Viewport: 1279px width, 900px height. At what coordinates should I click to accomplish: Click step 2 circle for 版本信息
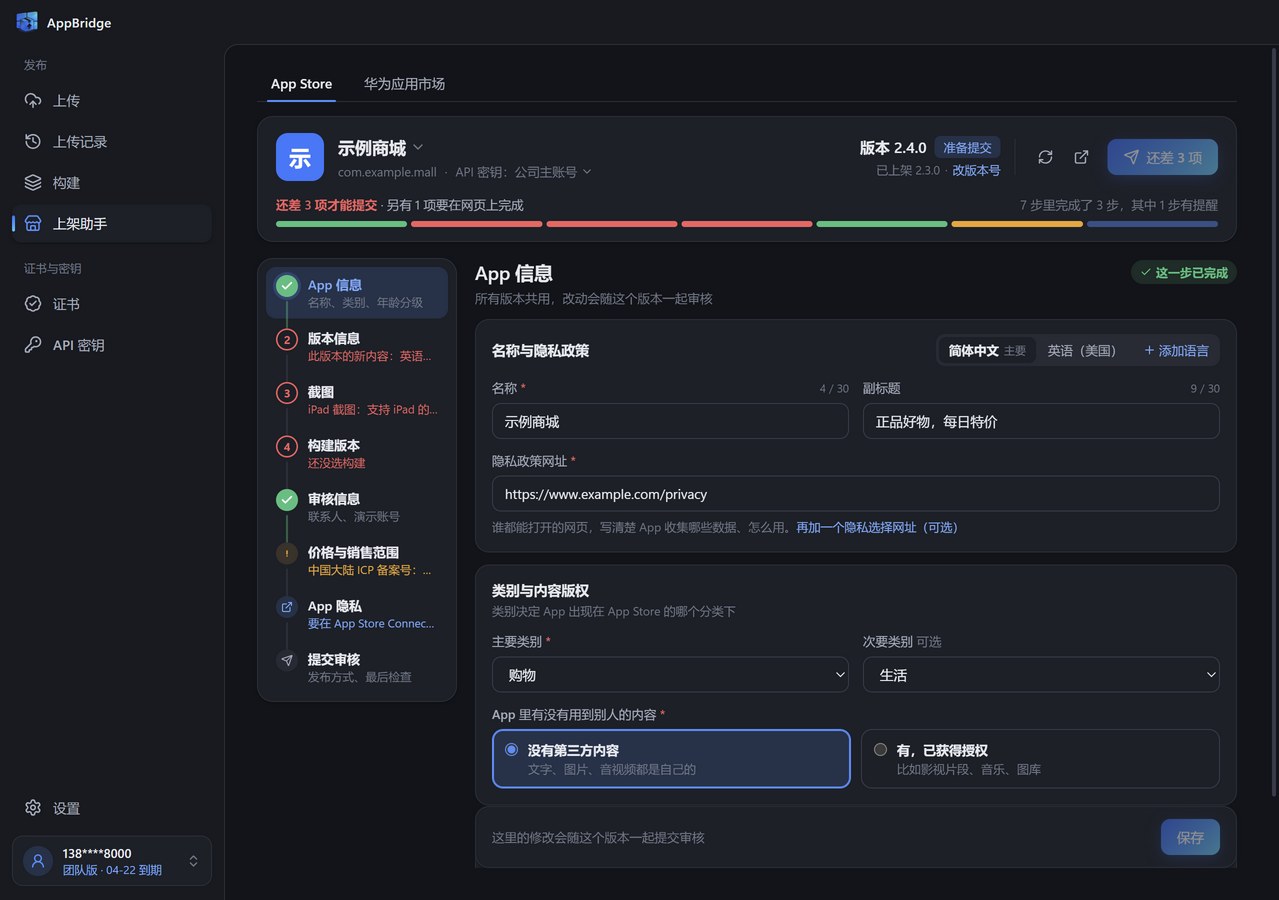(287, 339)
